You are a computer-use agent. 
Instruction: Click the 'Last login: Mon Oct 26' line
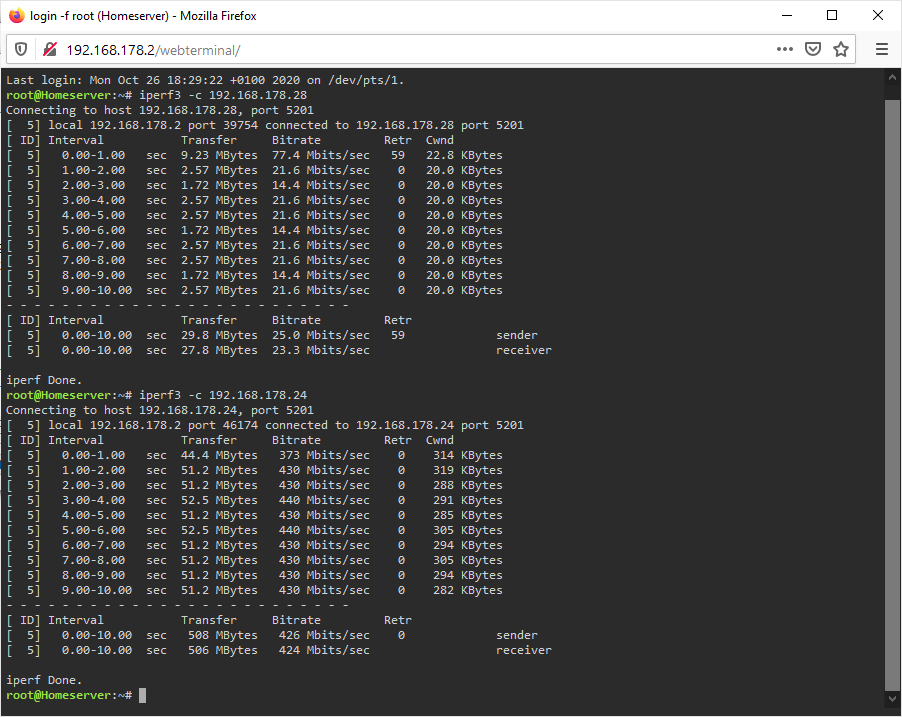tap(205, 81)
